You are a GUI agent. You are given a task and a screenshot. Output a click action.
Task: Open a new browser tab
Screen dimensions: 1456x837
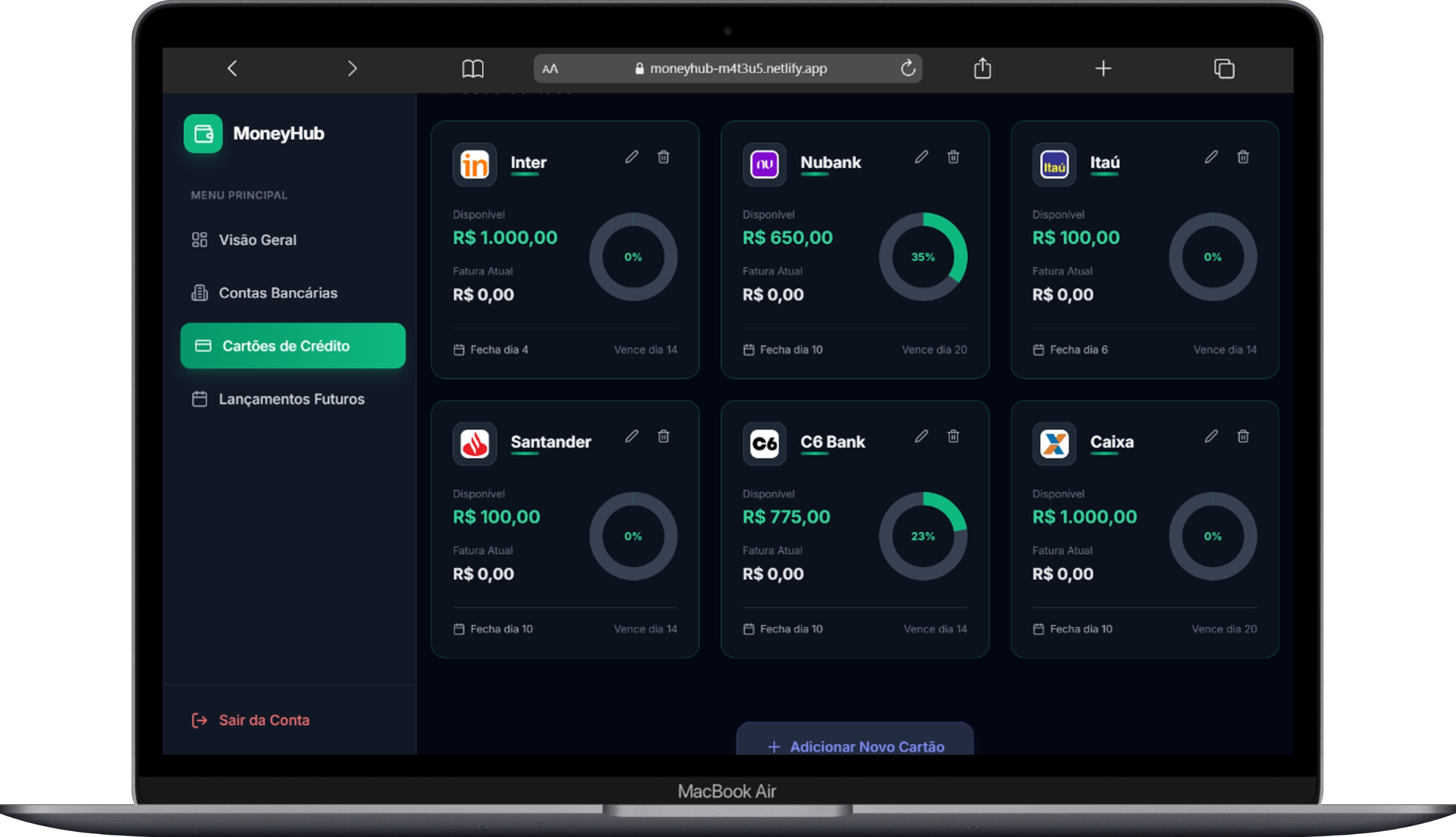tap(1103, 69)
